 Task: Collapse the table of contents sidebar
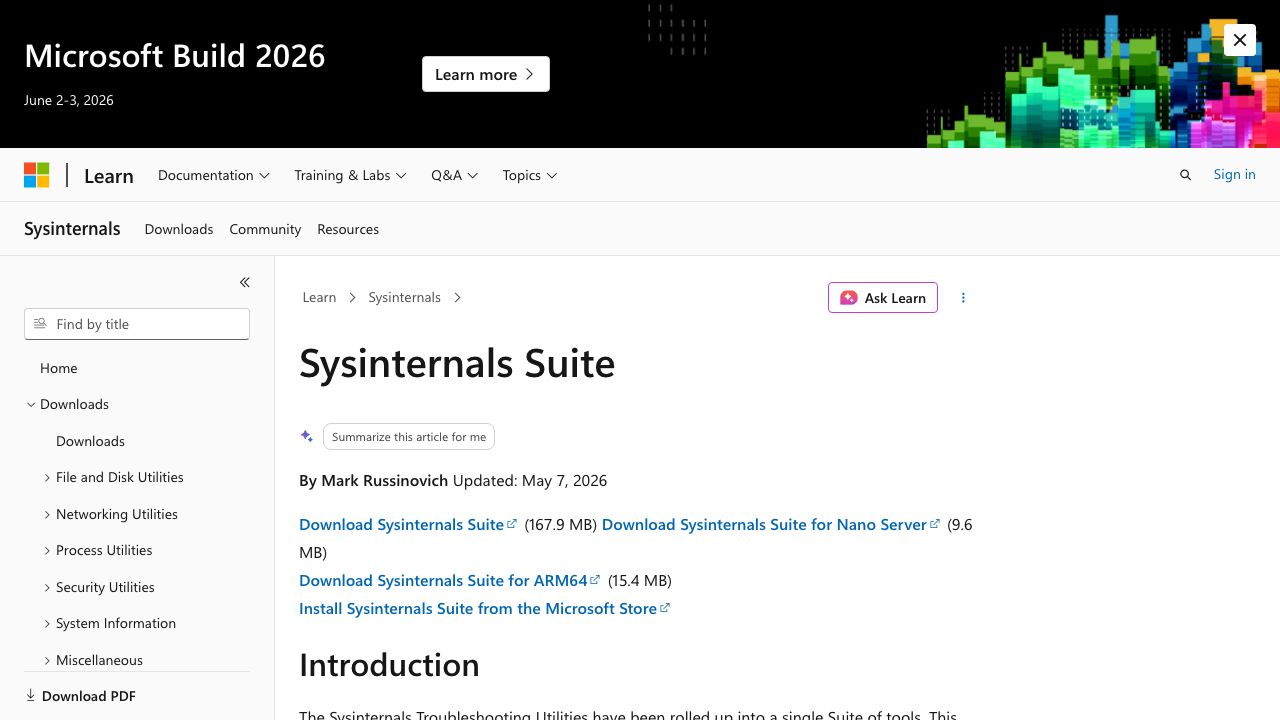[244, 283]
